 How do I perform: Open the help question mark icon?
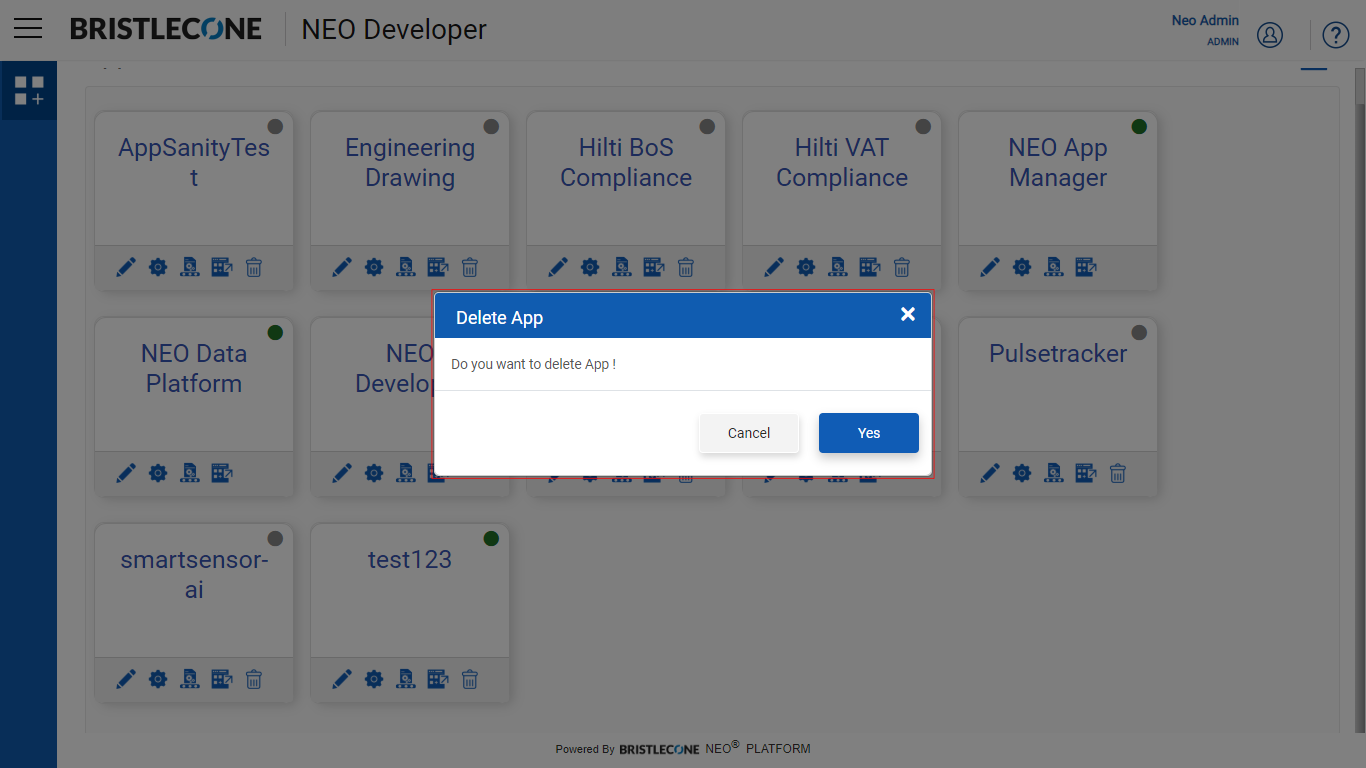pyautogui.click(x=1336, y=35)
